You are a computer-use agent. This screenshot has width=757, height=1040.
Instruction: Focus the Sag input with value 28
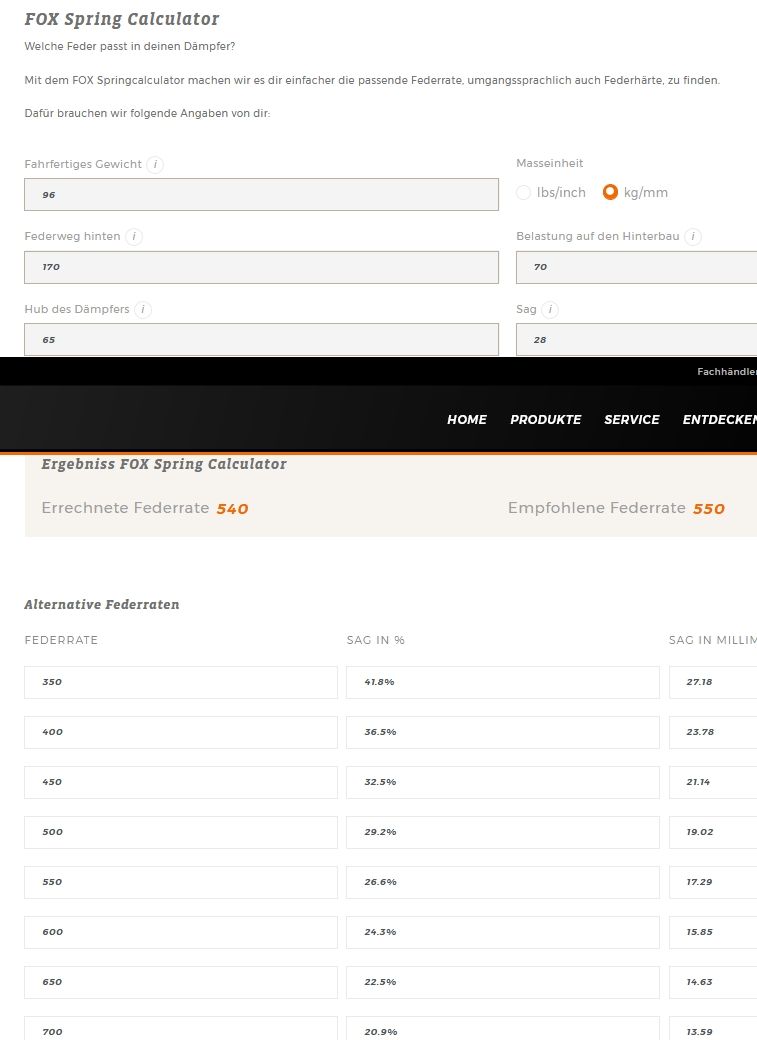click(x=636, y=340)
